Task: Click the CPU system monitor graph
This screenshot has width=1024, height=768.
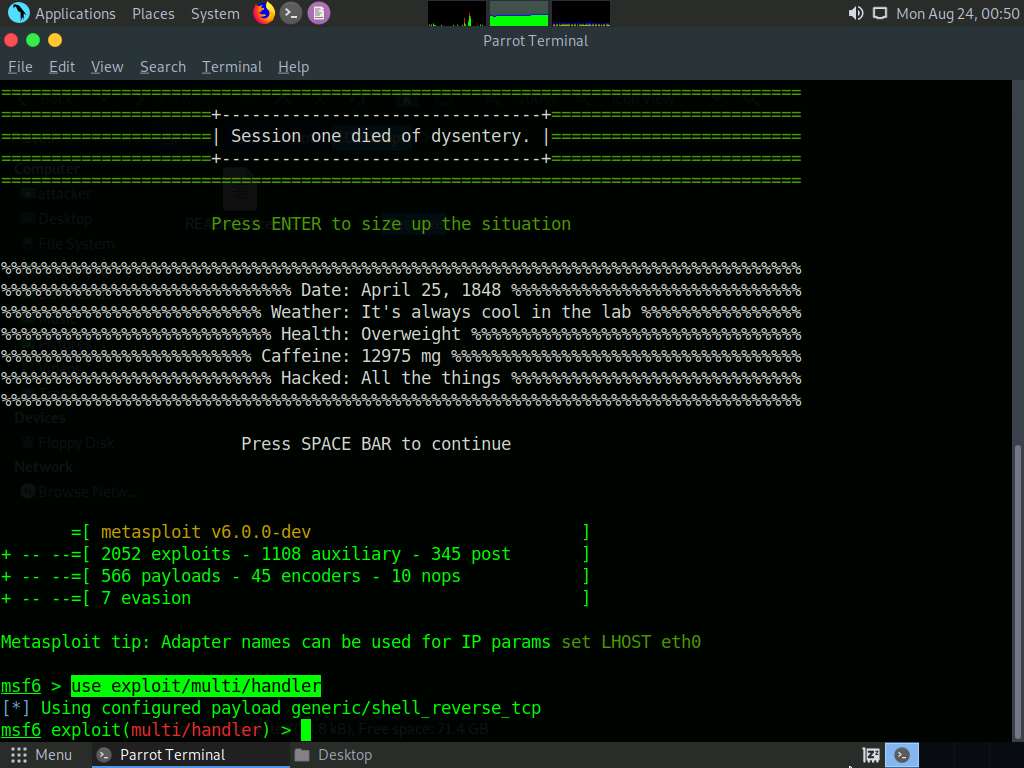Action: pos(456,14)
